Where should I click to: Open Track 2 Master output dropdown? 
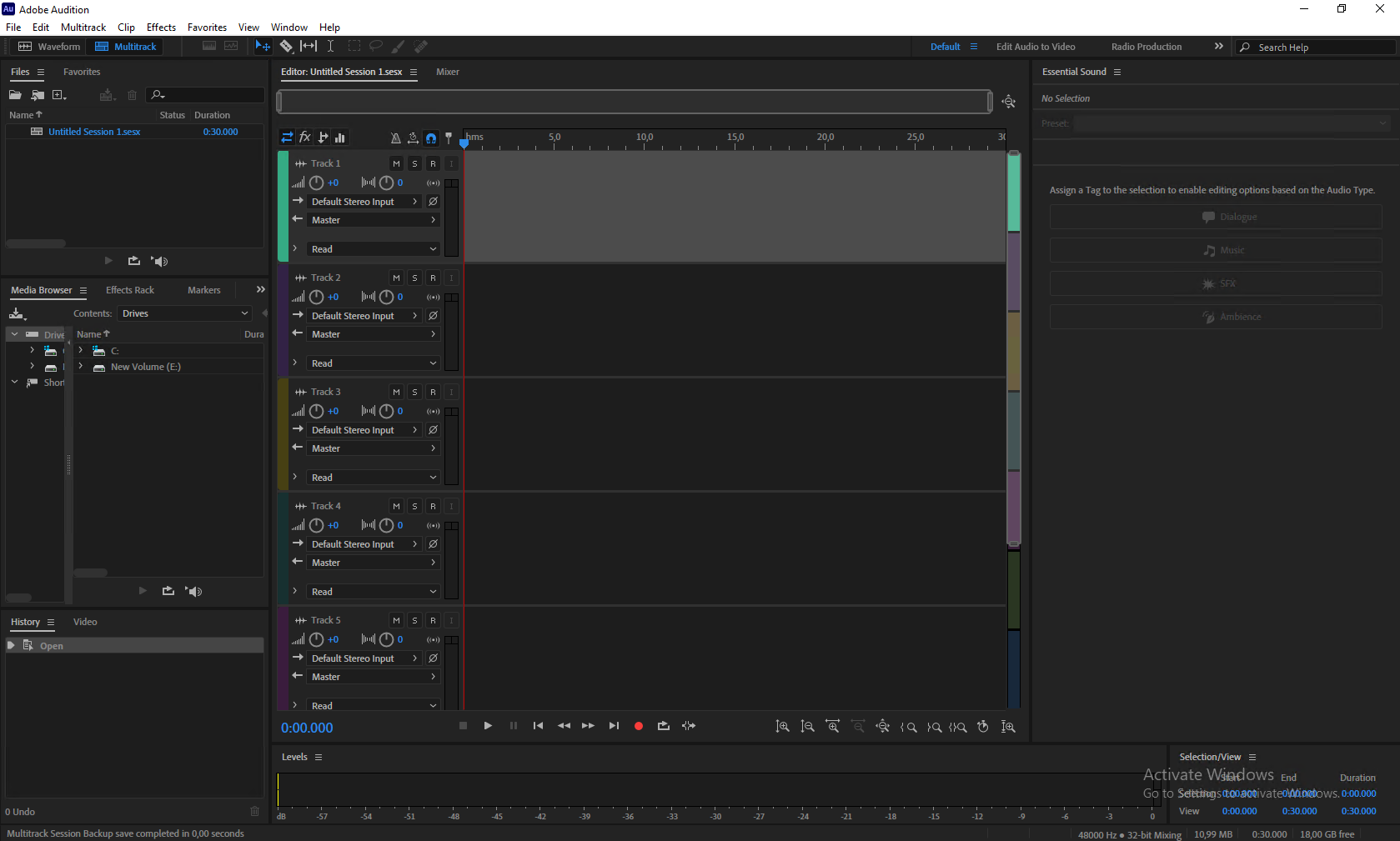pos(374,334)
